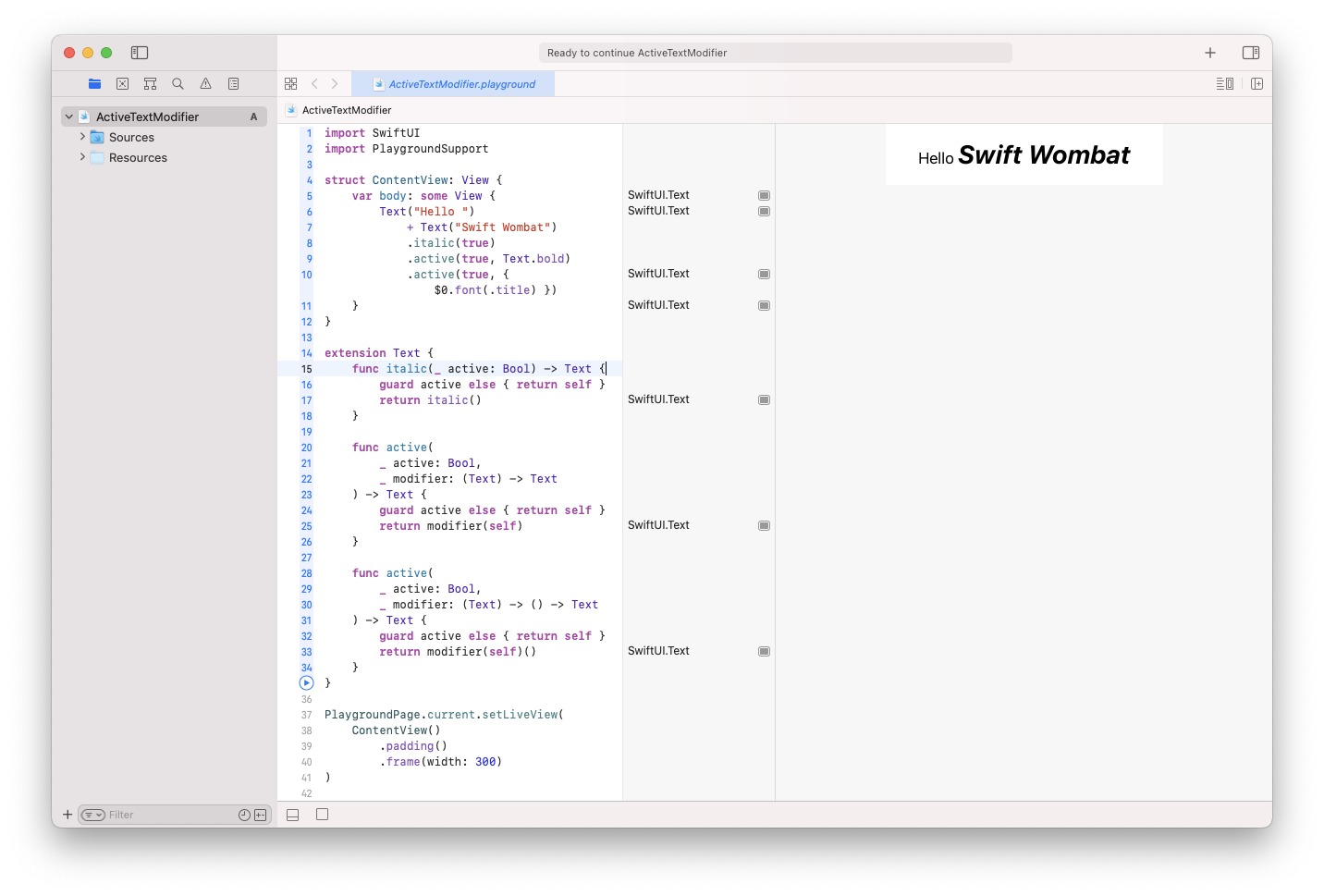Click the '.padding()' code line
The width and height of the screenshot is (1324, 896).
point(413,746)
